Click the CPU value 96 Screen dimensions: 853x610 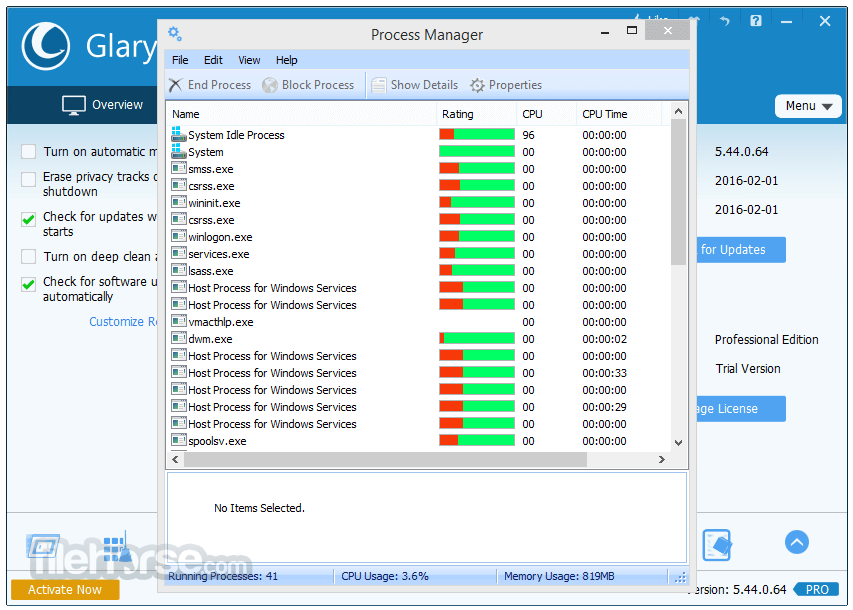(x=528, y=135)
